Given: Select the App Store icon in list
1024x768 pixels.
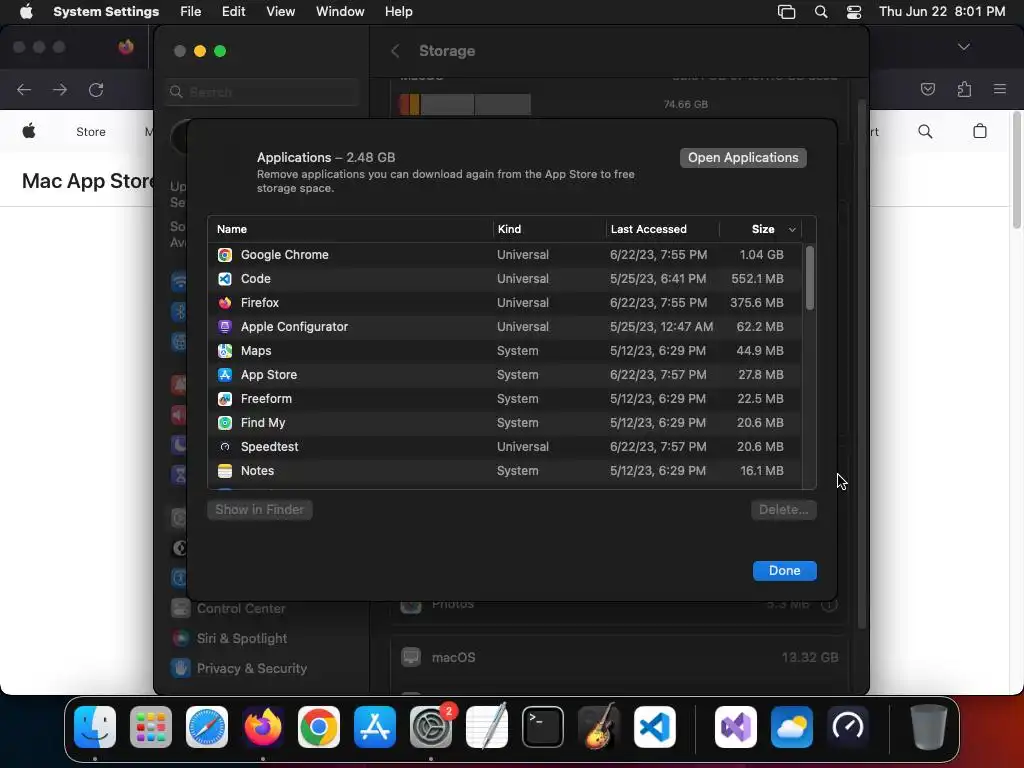Looking at the screenshot, I should coord(225,375).
